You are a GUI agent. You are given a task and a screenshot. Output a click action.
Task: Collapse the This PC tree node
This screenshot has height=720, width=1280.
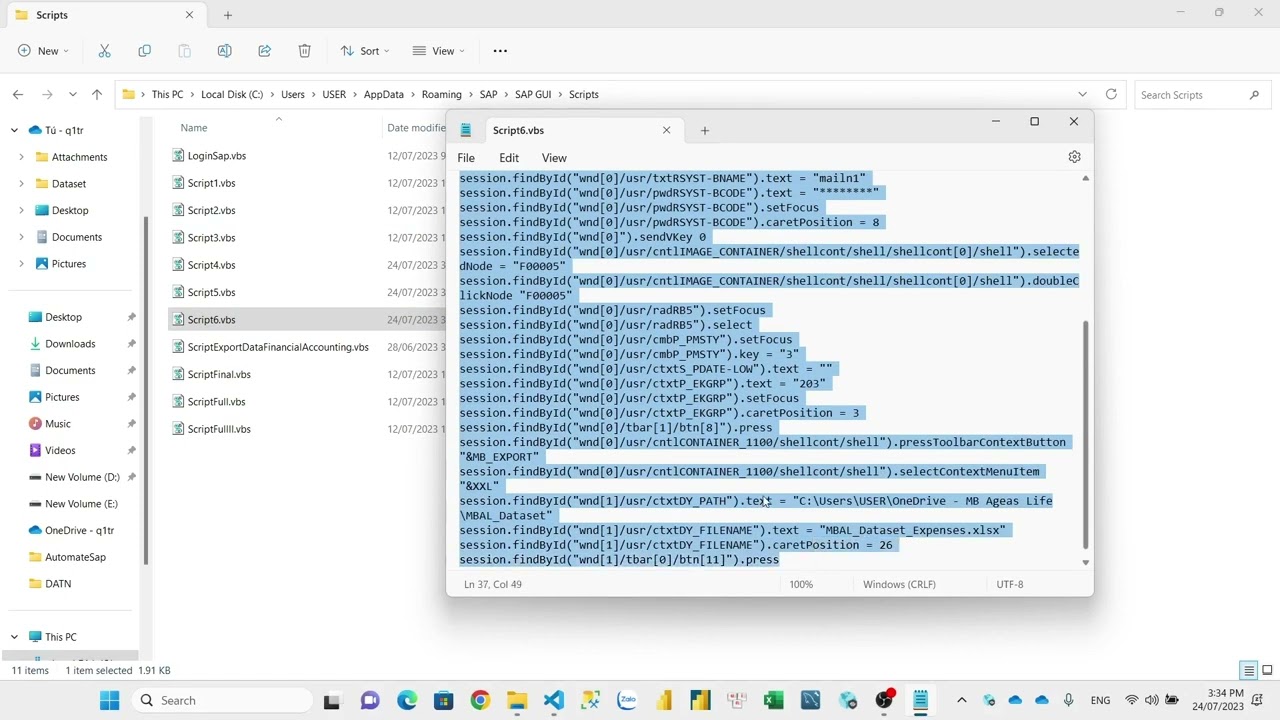coord(14,637)
